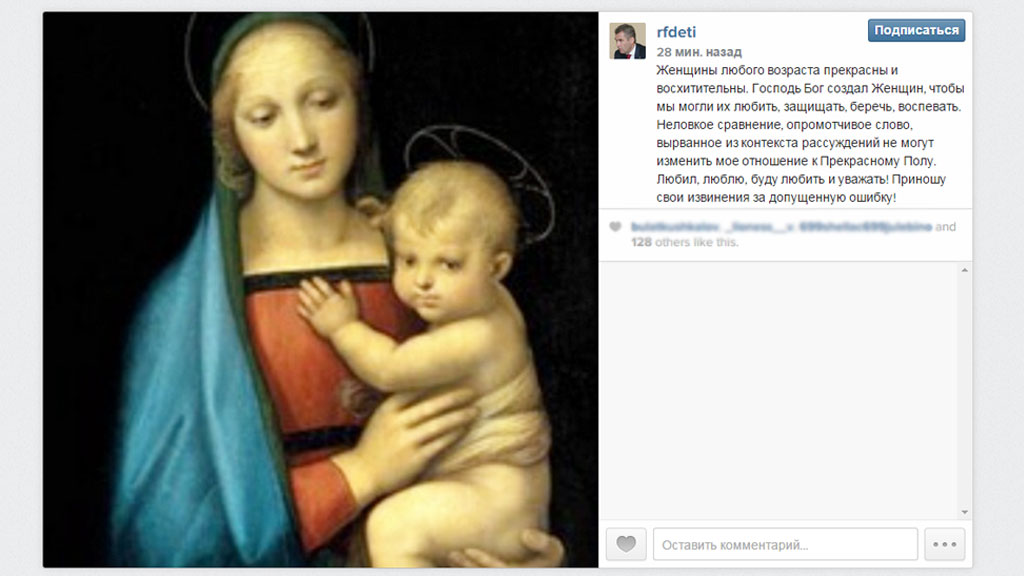1024x576 pixels.
Task: Open the third blurred liker's username
Action: pyautogui.click(x=865, y=227)
